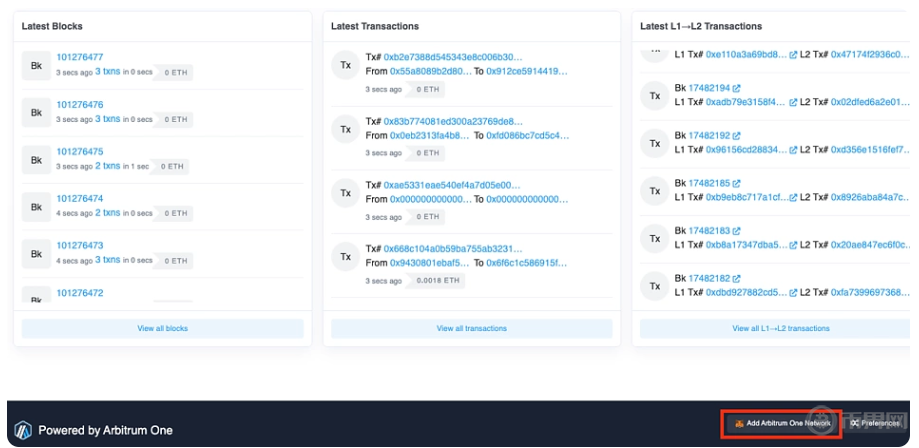Click the Add Arbitrum One Network button

pyautogui.click(x=780, y=424)
